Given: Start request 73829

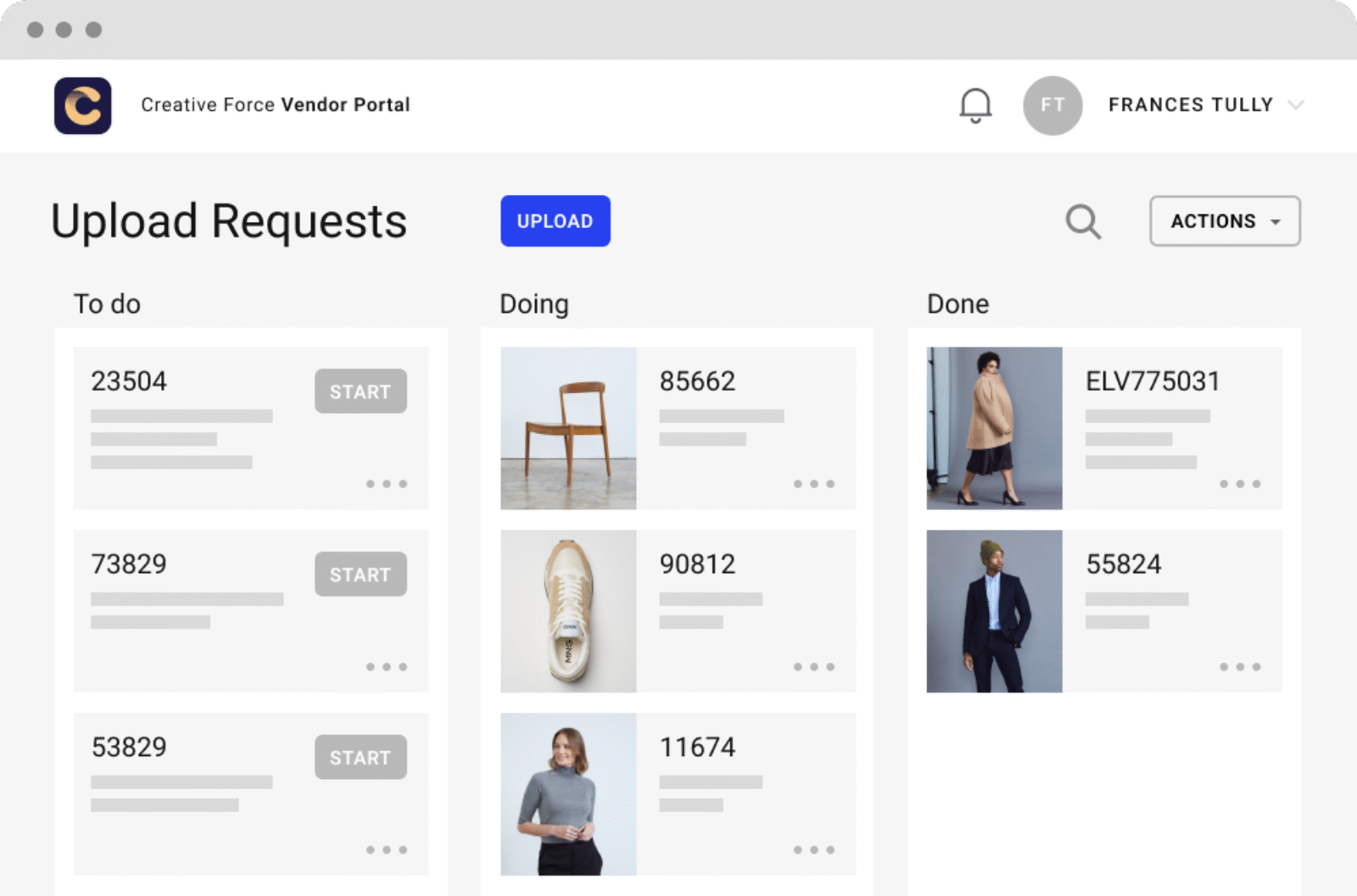Looking at the screenshot, I should point(360,575).
